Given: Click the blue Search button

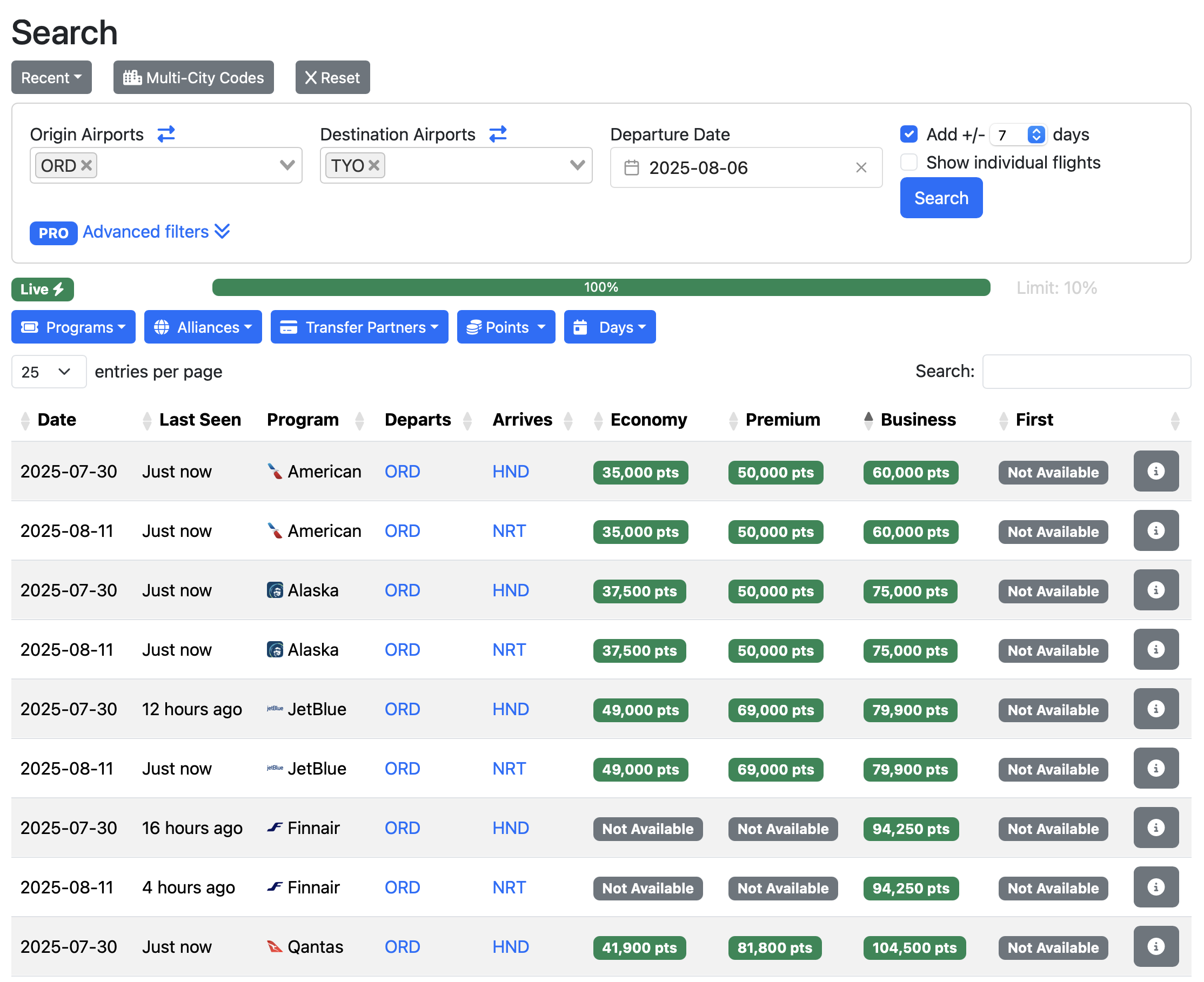Looking at the screenshot, I should click(941, 198).
